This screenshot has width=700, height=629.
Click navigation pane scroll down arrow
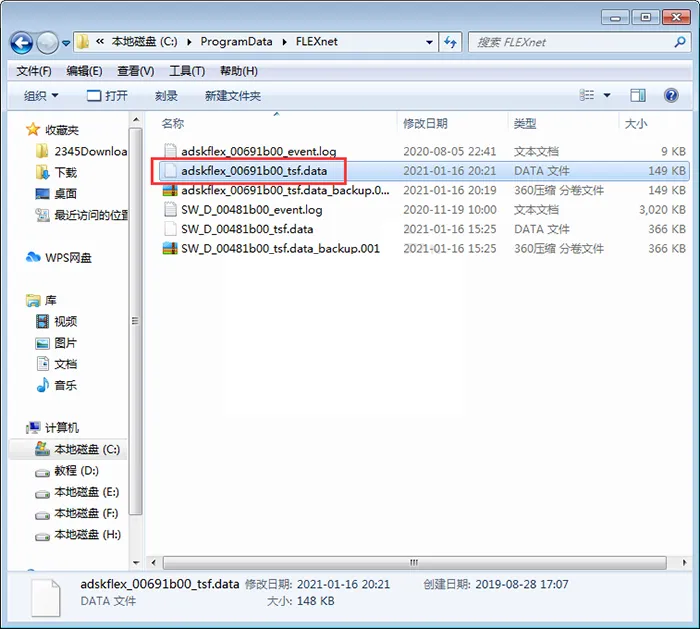(136, 563)
